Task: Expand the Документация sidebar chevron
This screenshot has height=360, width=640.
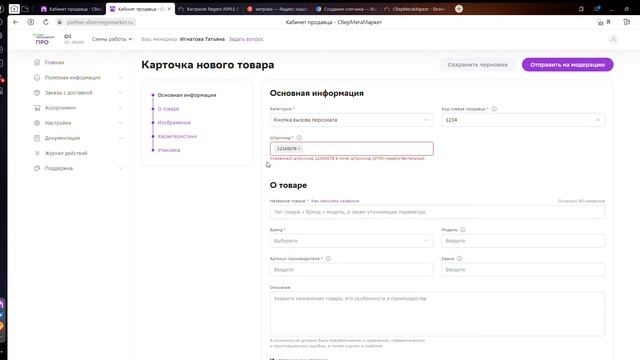Action: pyautogui.click(x=120, y=138)
